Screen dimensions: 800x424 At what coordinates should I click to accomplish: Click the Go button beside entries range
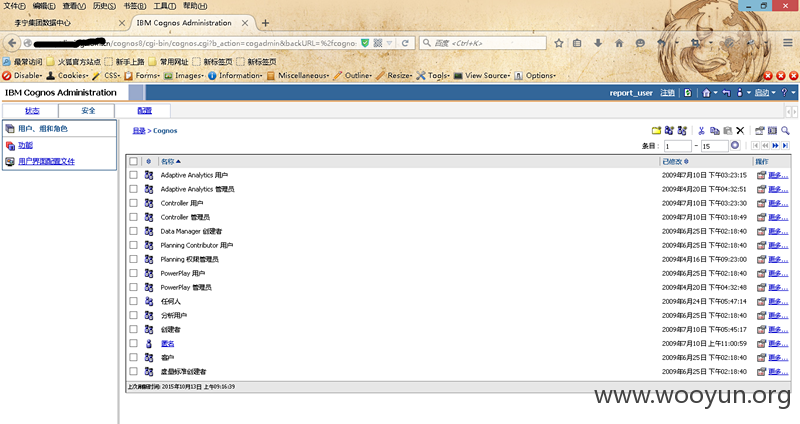735,145
